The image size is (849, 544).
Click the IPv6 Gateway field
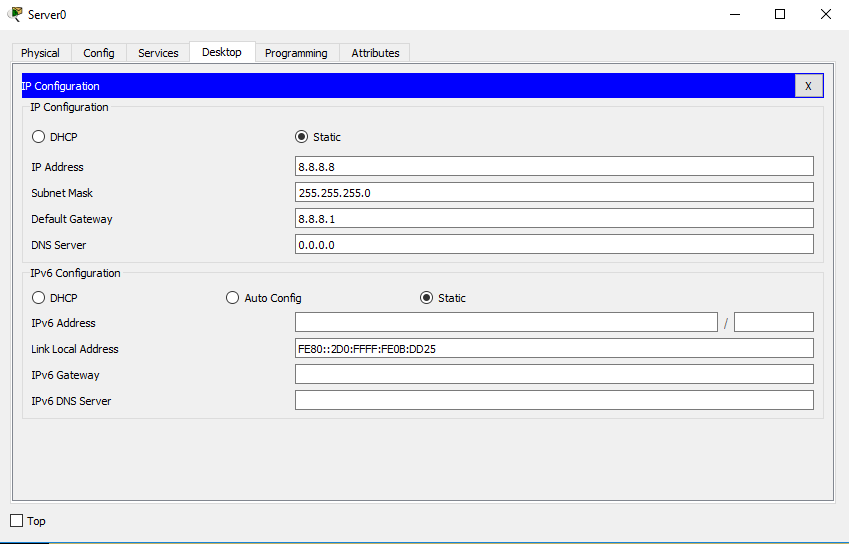[x=554, y=374]
